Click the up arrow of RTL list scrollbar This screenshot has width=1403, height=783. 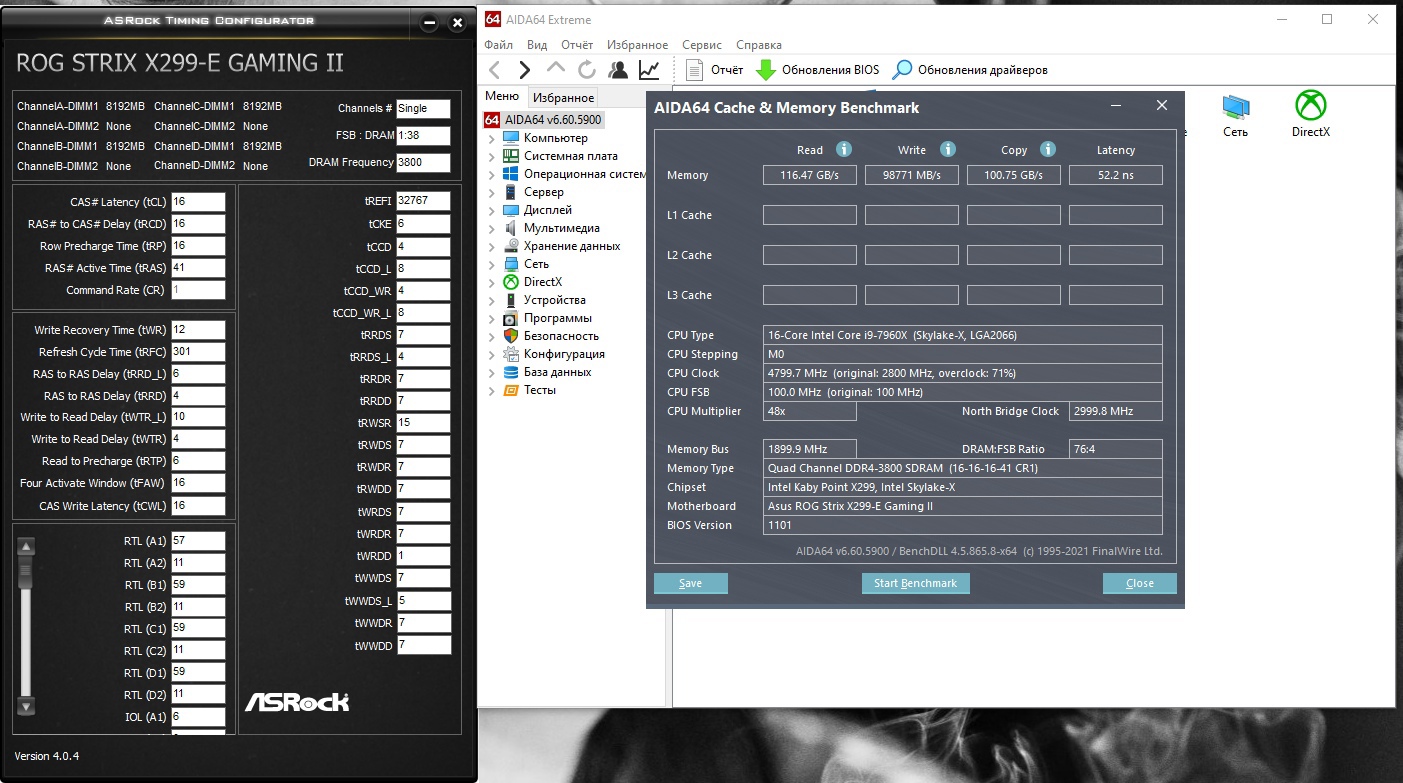point(27,546)
